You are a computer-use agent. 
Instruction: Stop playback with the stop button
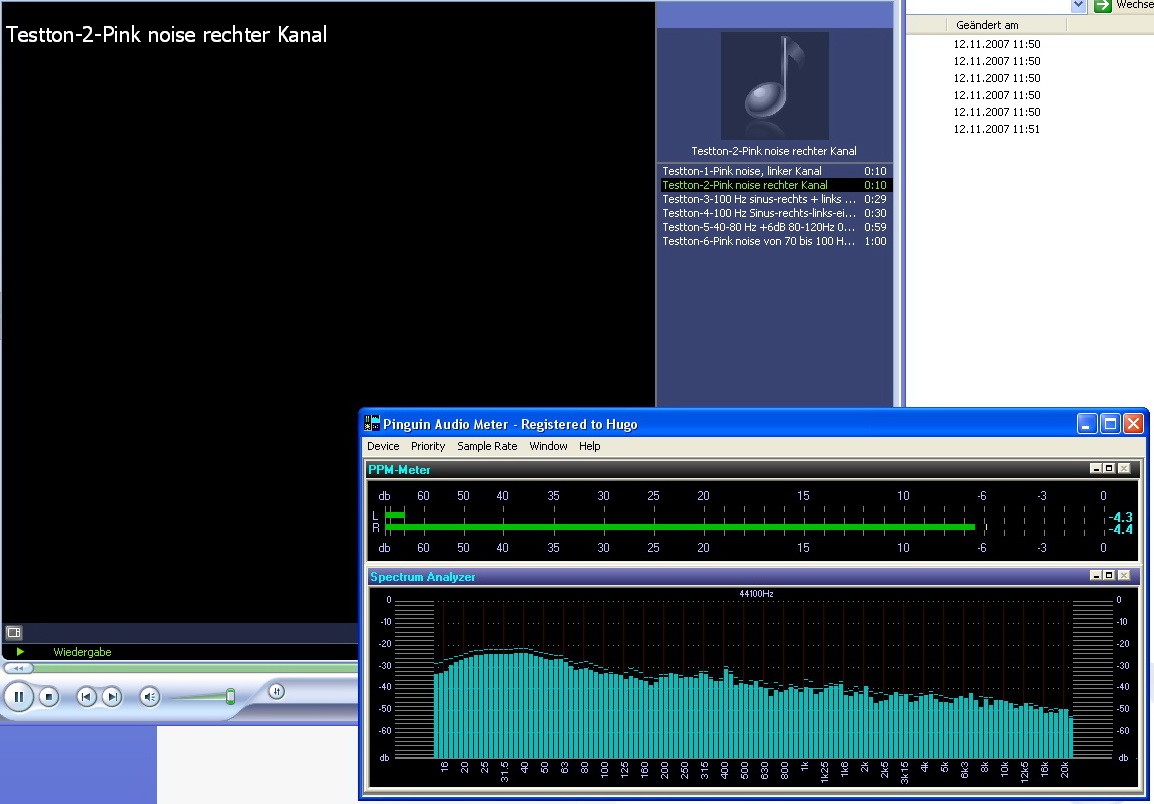point(49,696)
